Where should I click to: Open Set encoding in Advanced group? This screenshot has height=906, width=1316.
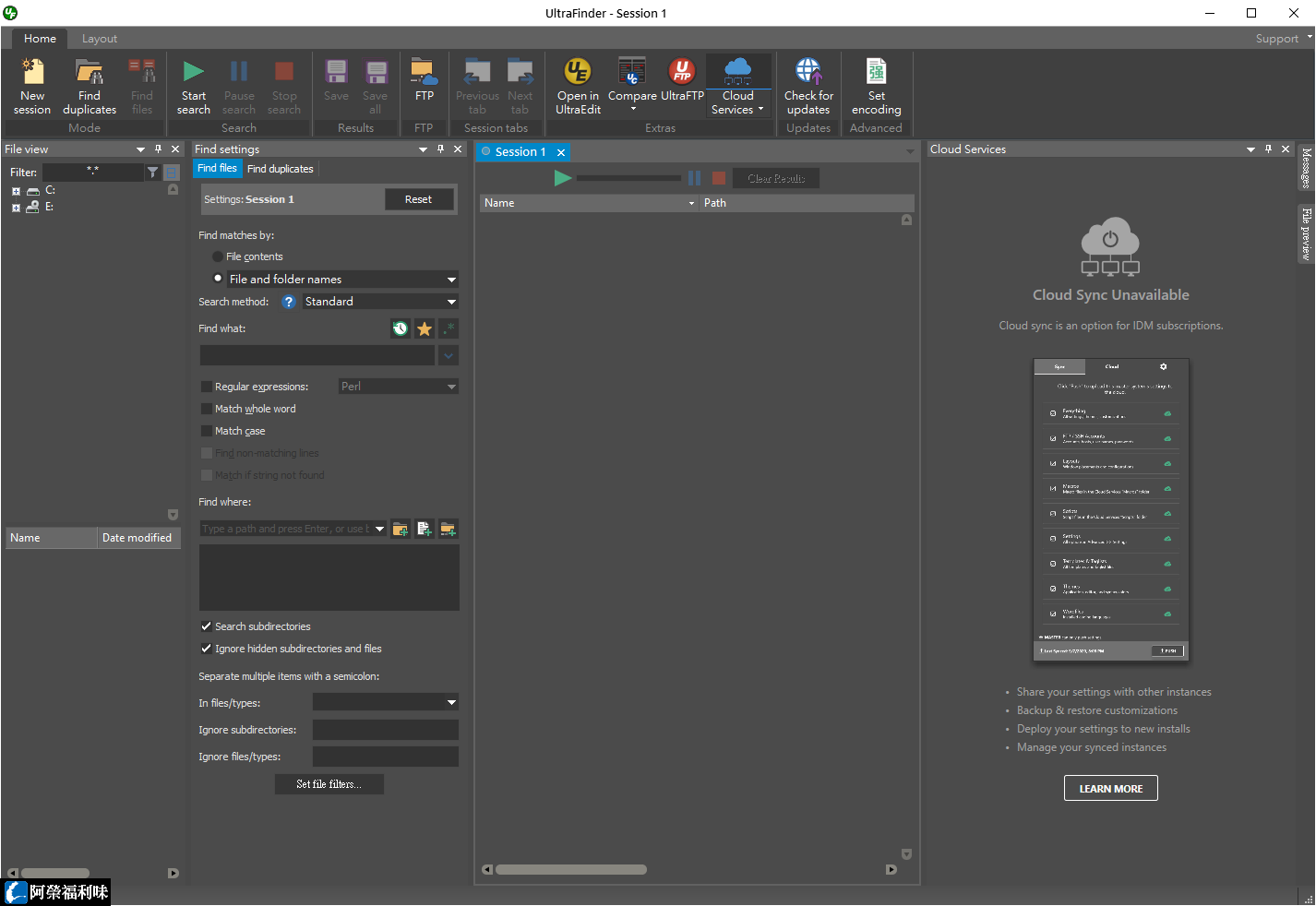pos(877,87)
